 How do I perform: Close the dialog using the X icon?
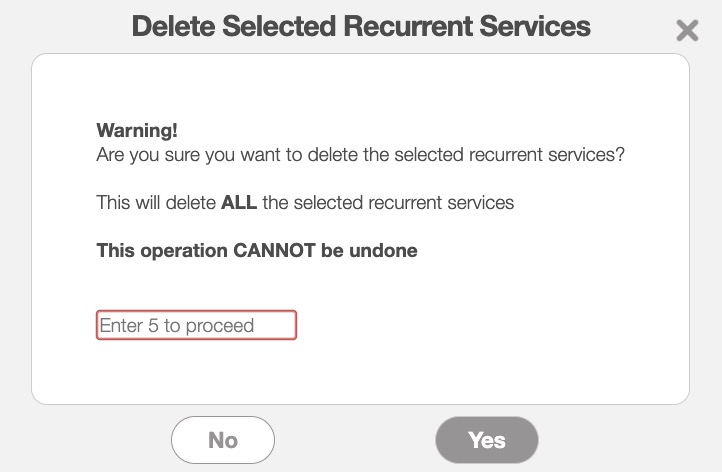tap(687, 30)
